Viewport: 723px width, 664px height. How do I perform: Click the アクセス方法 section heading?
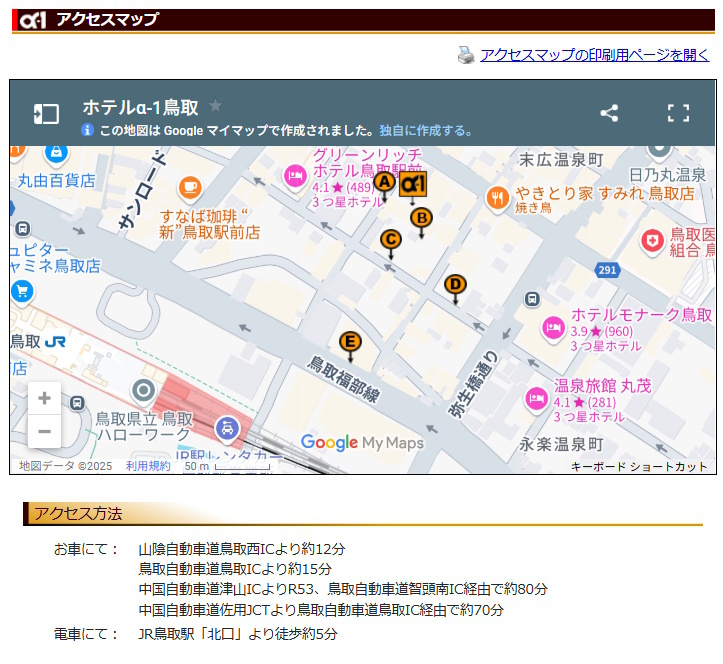pyautogui.click(x=78, y=514)
